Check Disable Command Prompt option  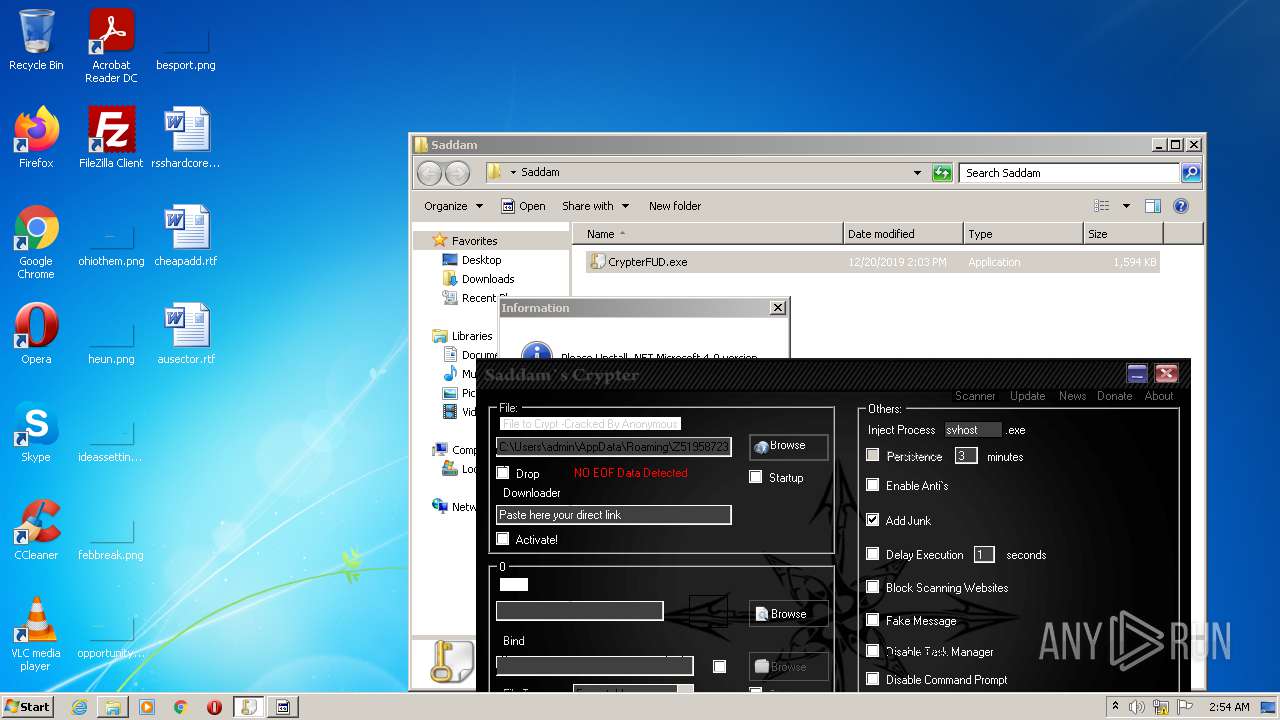(873, 679)
